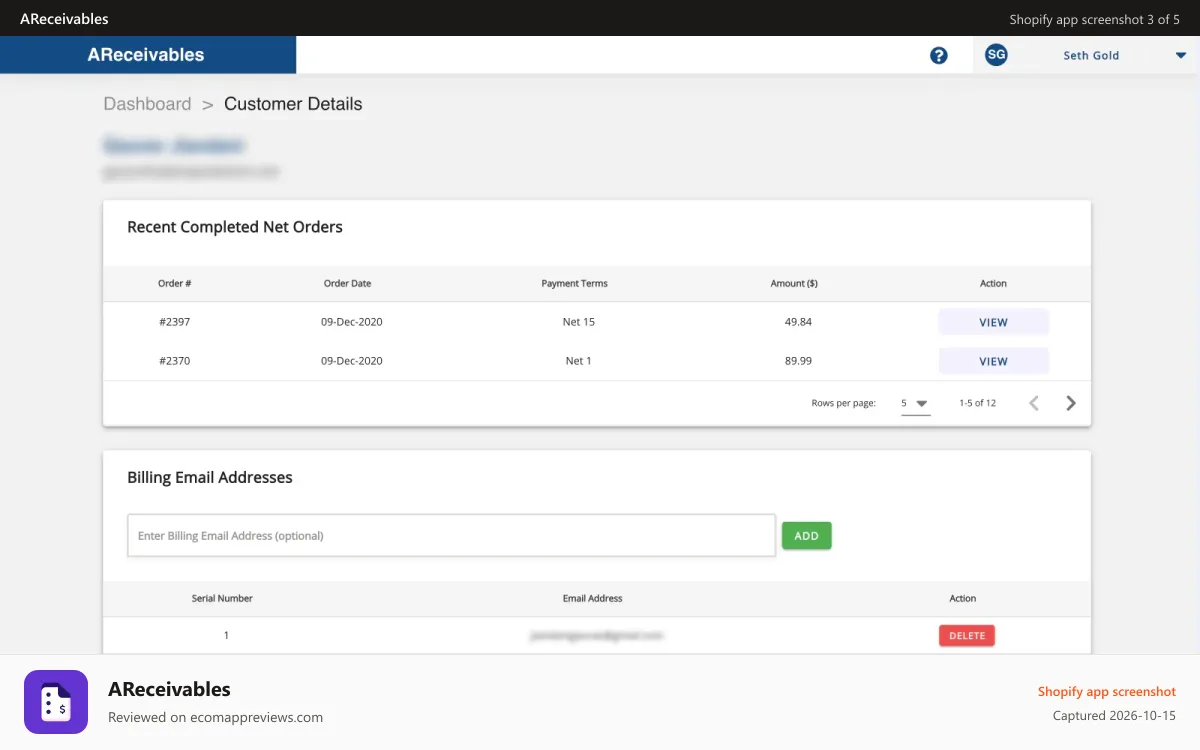Click the 1-5 of 12 pagination text

(977, 403)
